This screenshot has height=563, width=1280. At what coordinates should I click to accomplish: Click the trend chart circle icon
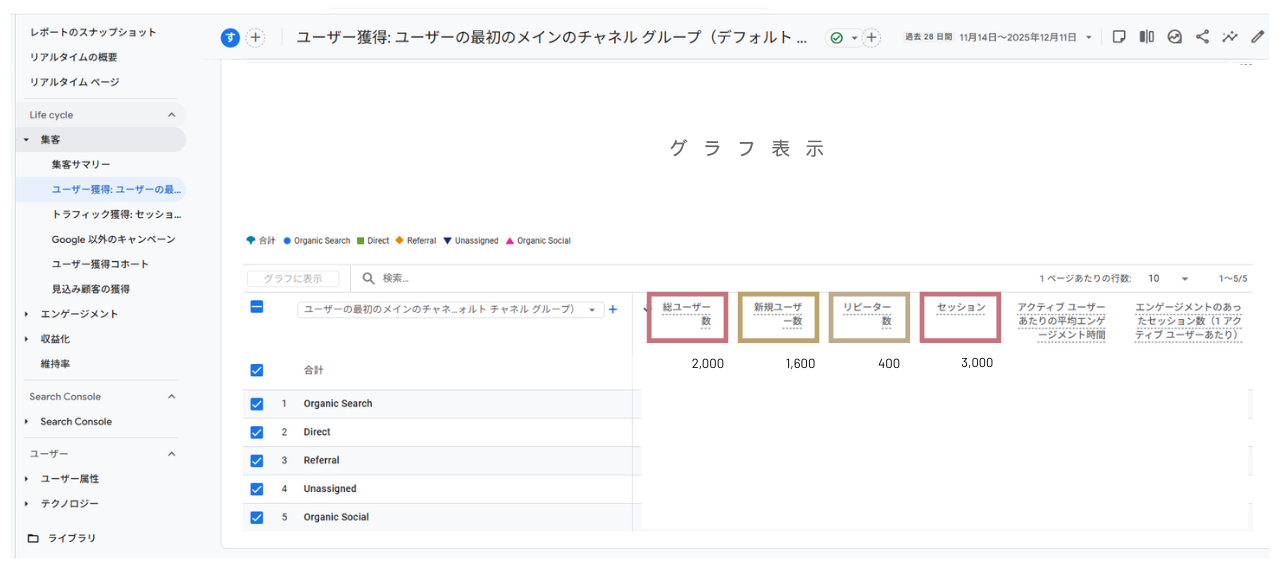[1175, 37]
